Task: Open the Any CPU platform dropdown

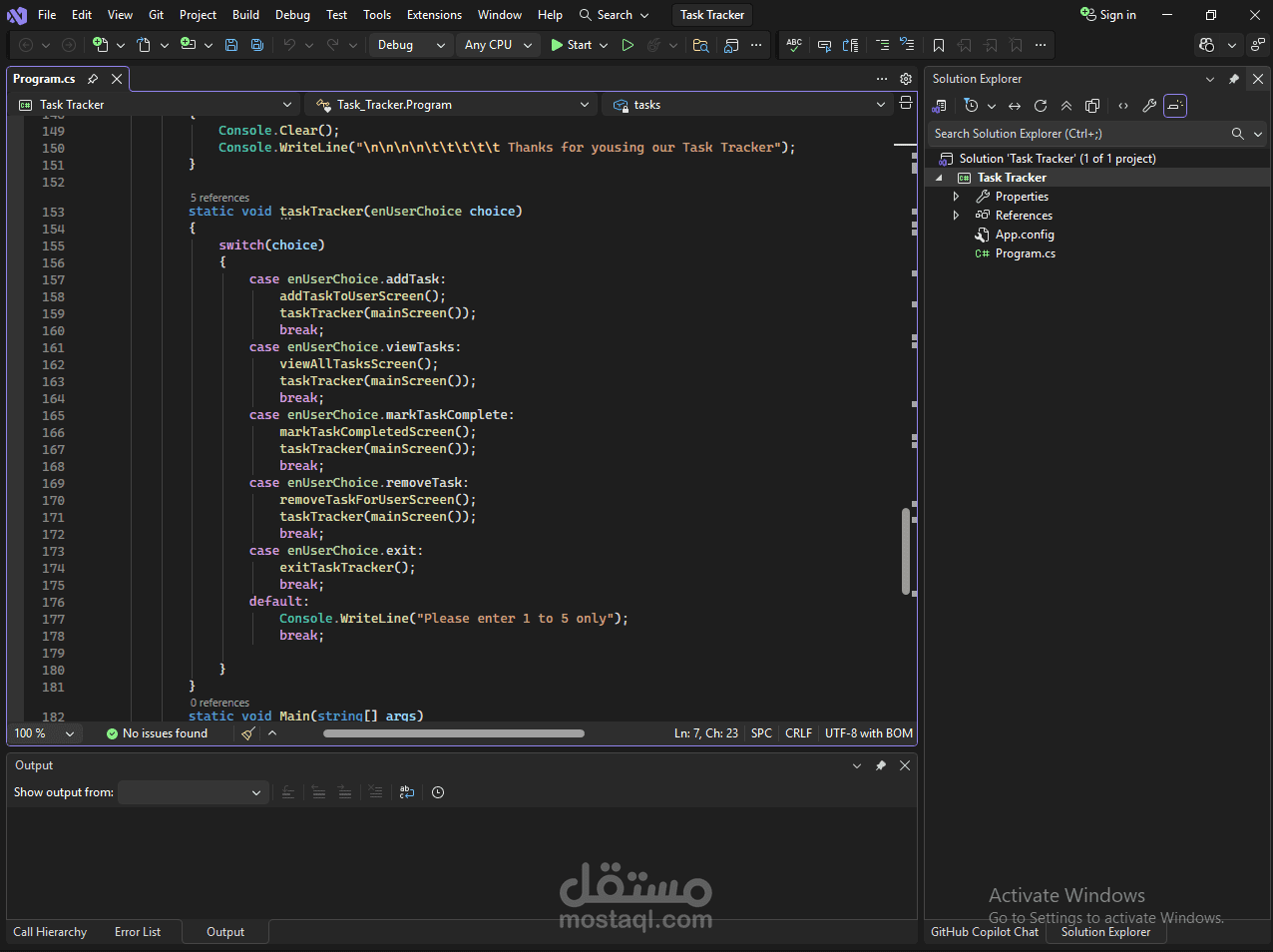Action: click(498, 45)
